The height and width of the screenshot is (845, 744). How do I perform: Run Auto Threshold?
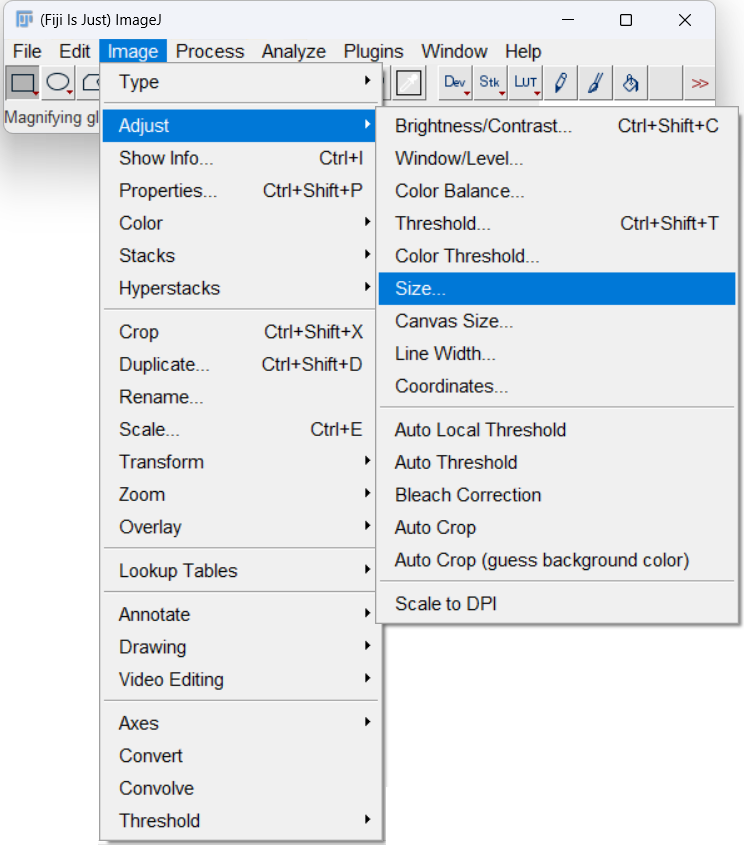tap(557, 462)
